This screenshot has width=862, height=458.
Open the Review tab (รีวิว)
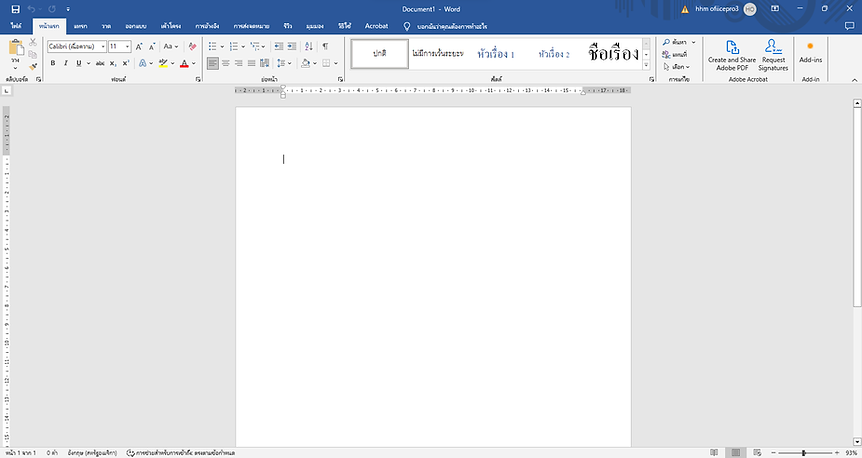click(x=288, y=26)
